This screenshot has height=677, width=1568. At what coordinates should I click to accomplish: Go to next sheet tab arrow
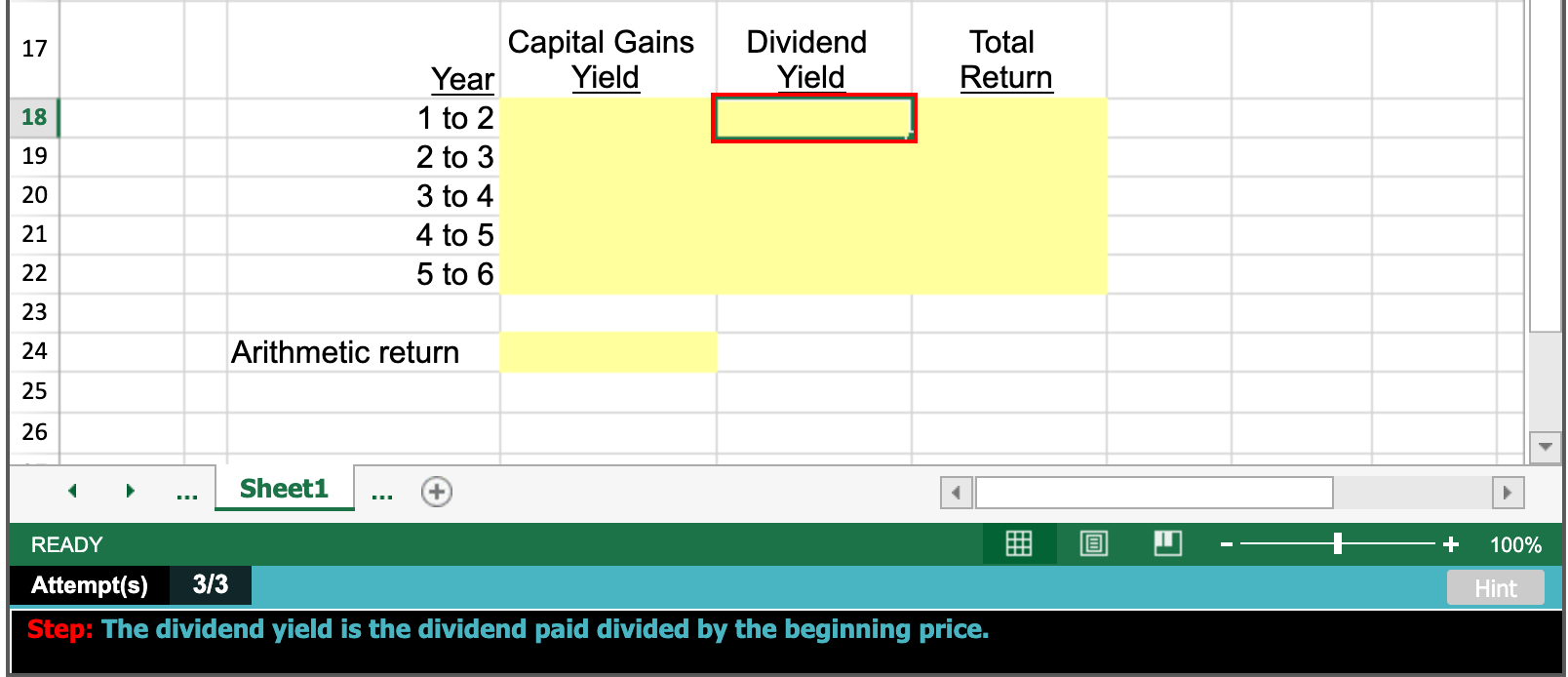pyautogui.click(x=130, y=491)
